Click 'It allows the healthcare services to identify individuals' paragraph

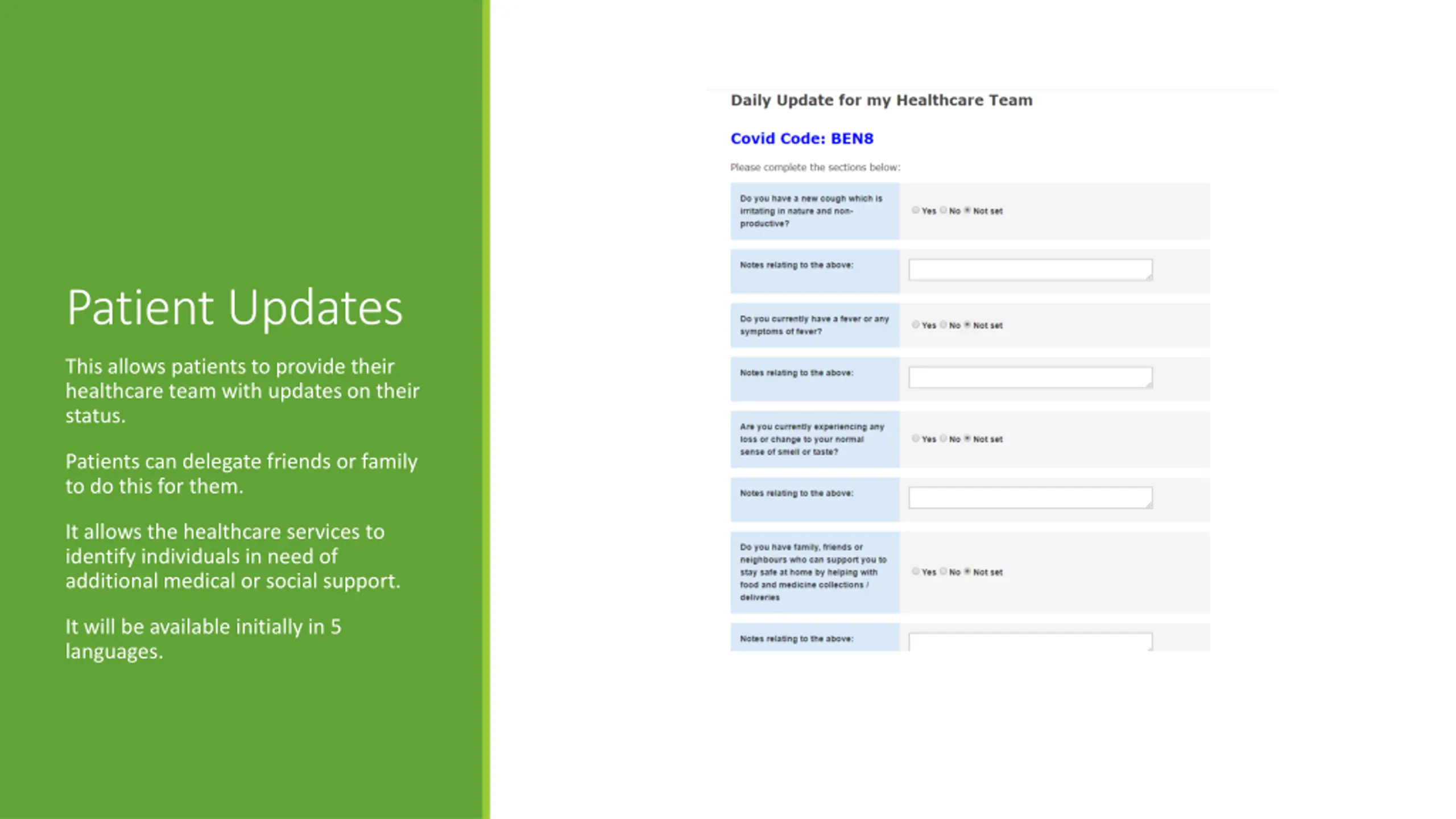233,556
